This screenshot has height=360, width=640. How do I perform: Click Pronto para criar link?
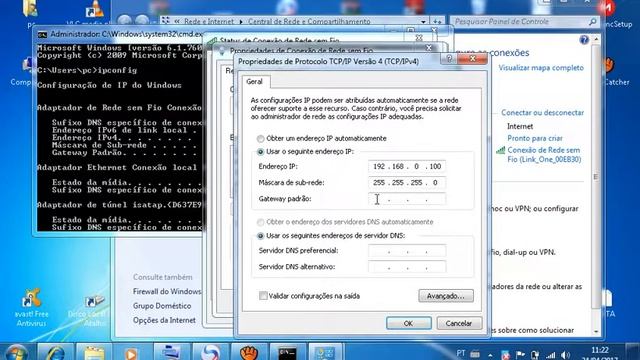(x=535, y=138)
